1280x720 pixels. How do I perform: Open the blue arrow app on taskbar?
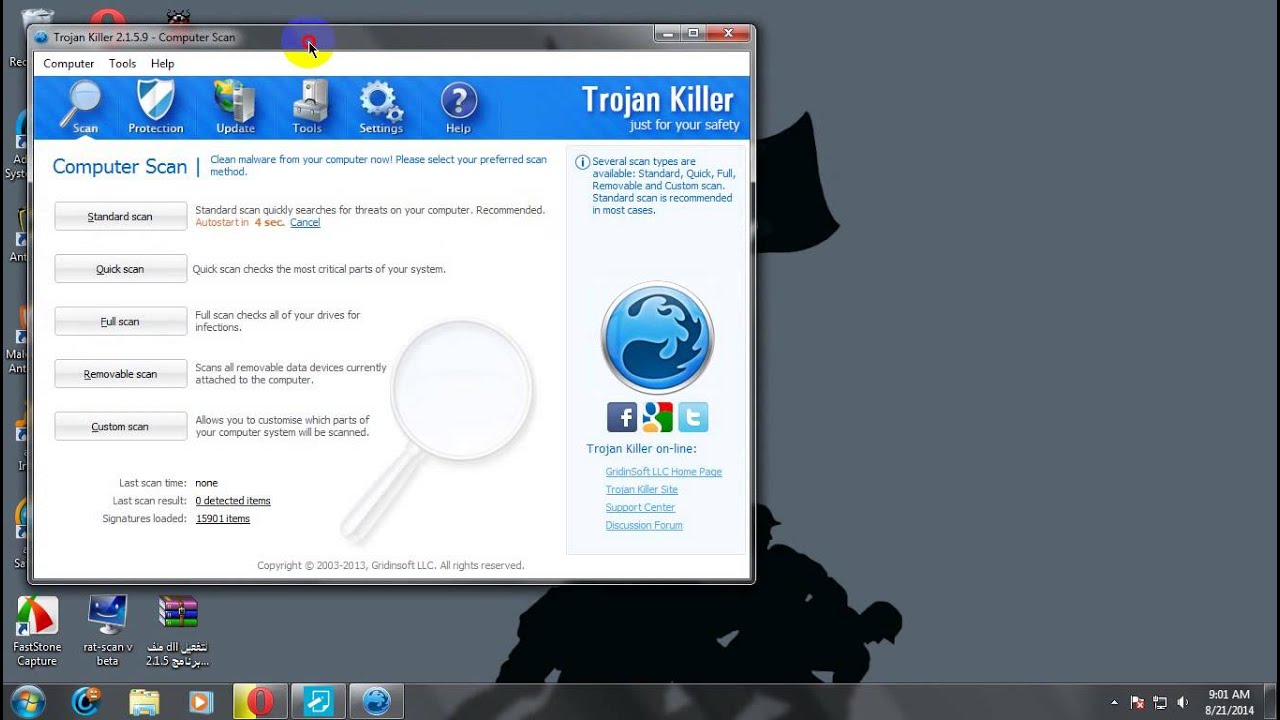[318, 702]
